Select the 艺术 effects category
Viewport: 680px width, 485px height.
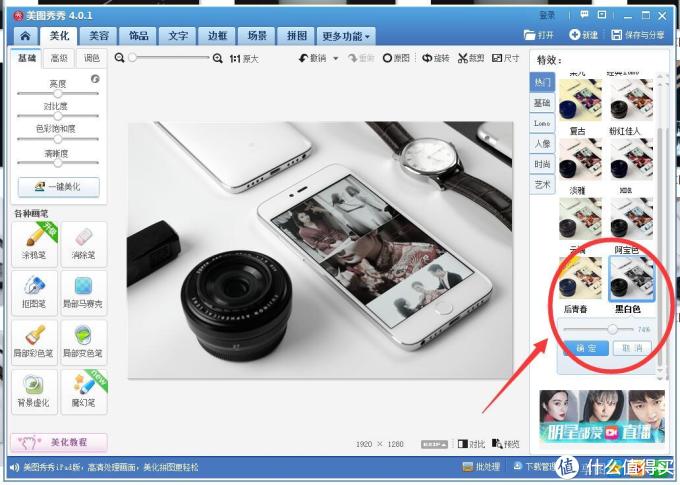pos(542,185)
